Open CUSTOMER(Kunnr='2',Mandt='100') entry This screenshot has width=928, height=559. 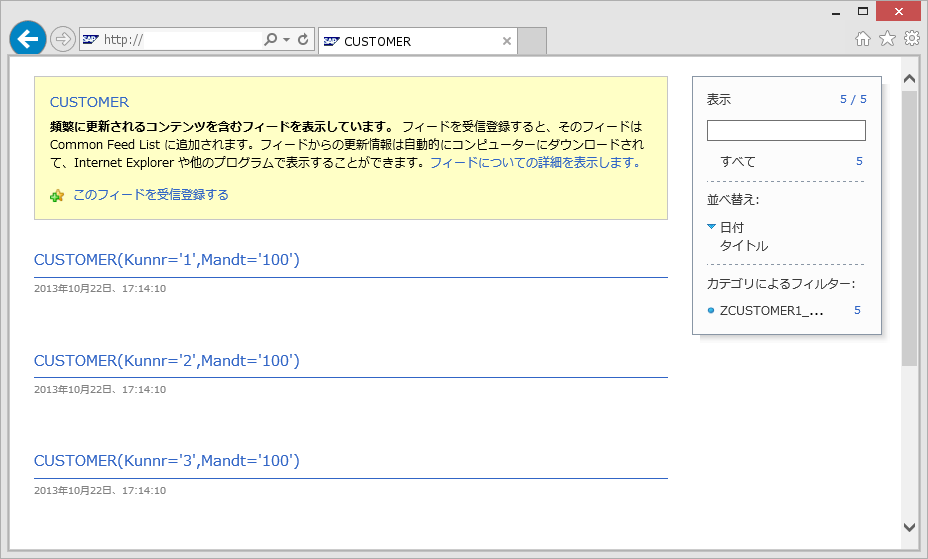(167, 360)
